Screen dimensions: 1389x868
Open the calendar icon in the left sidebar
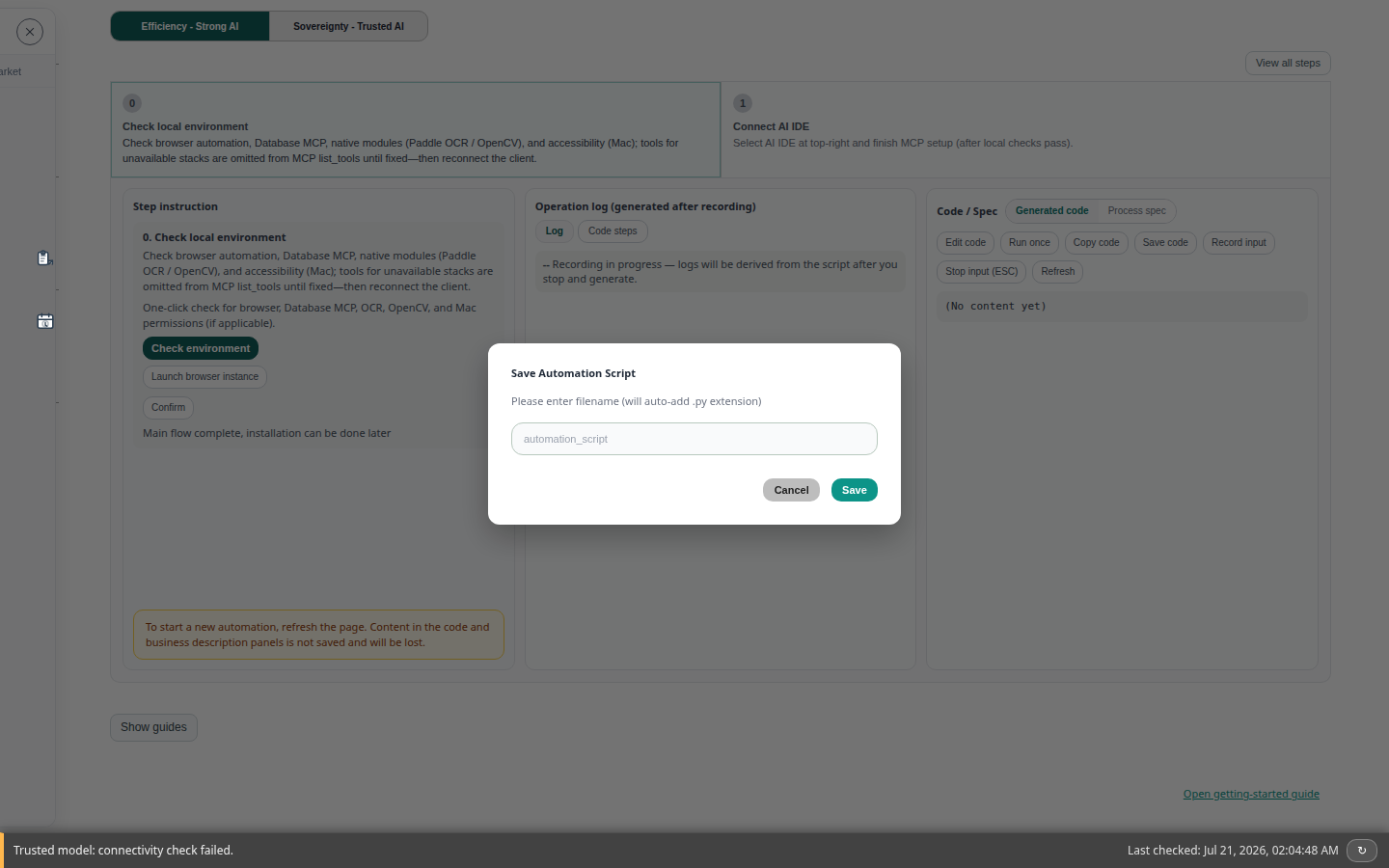pos(45,321)
